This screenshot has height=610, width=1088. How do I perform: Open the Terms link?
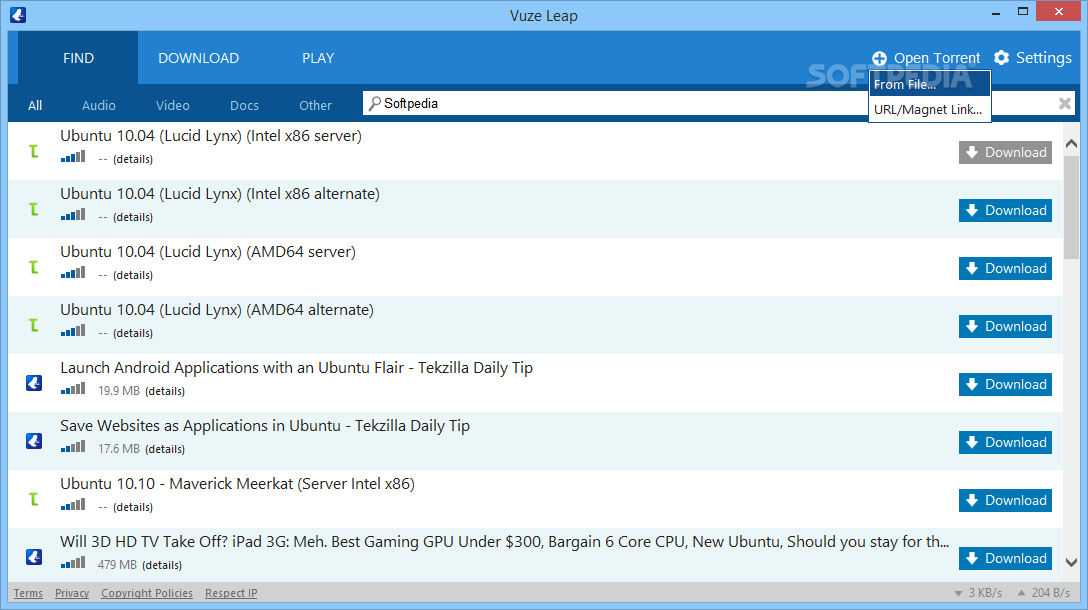pos(28,593)
